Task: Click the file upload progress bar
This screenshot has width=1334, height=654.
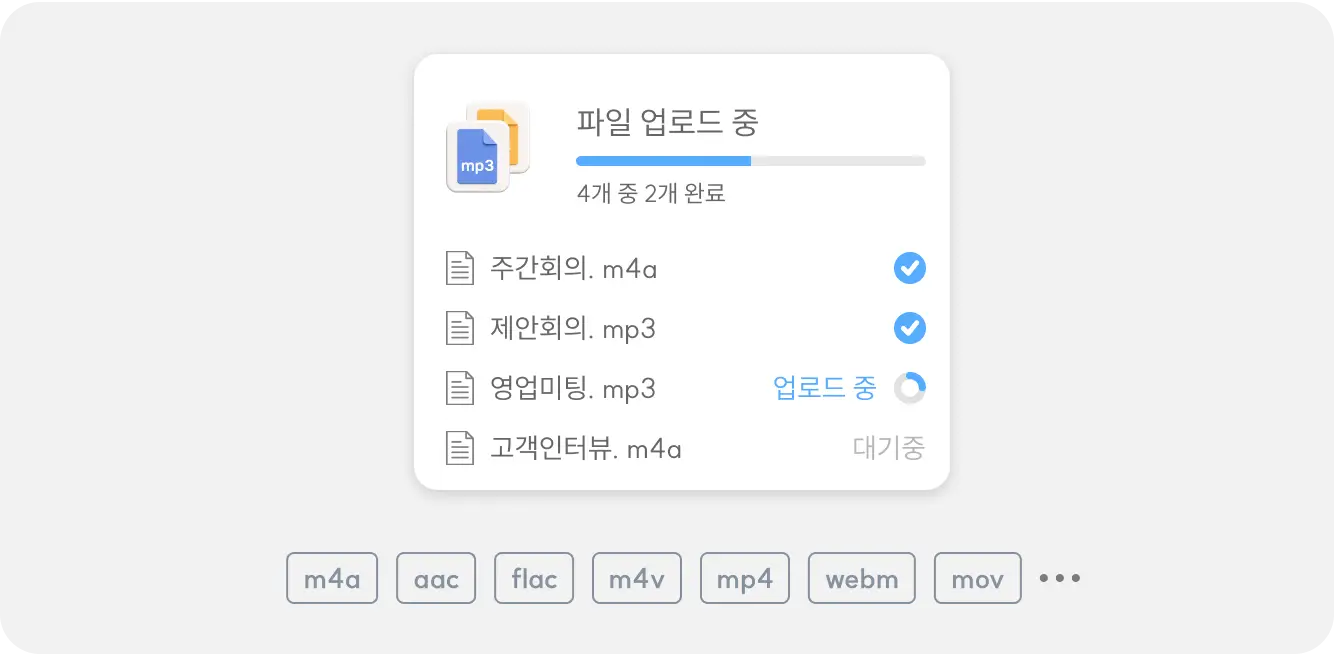Action: click(750, 160)
